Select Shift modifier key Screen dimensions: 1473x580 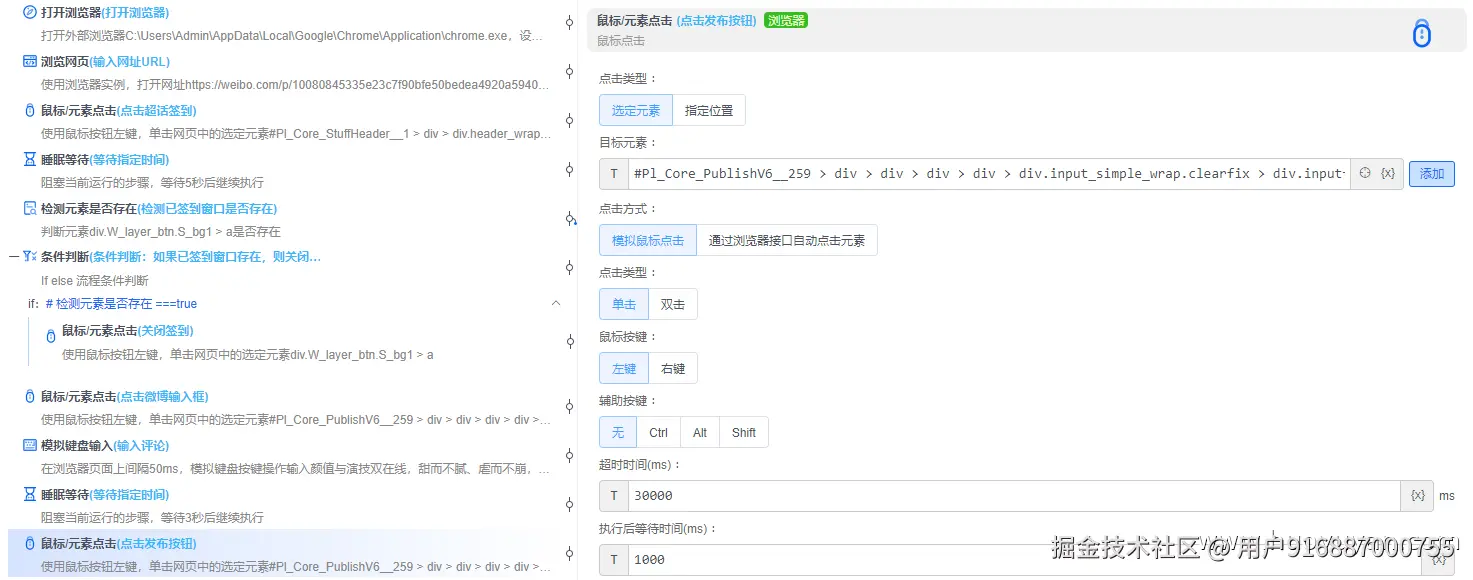click(x=744, y=432)
